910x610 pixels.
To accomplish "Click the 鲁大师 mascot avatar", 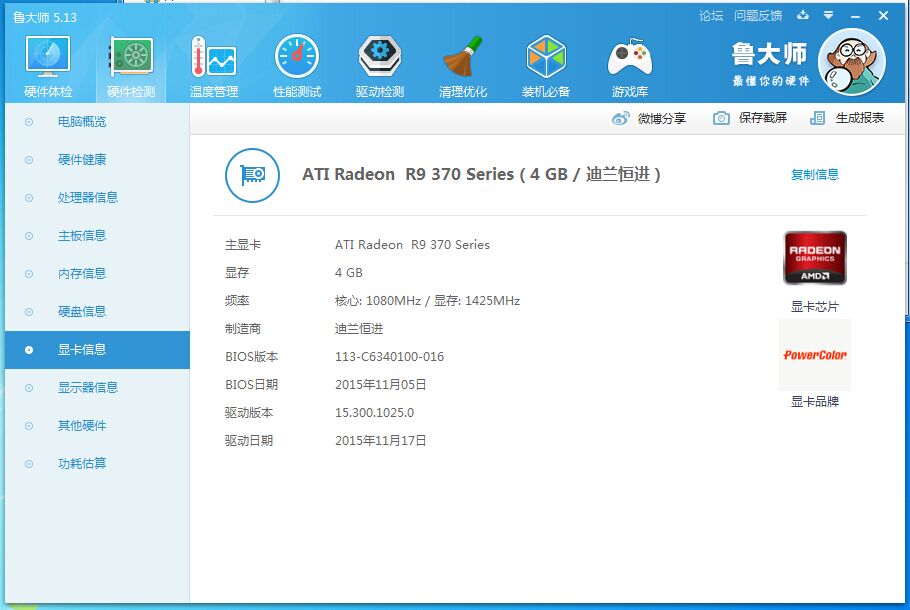I will pyautogui.click(x=851, y=62).
